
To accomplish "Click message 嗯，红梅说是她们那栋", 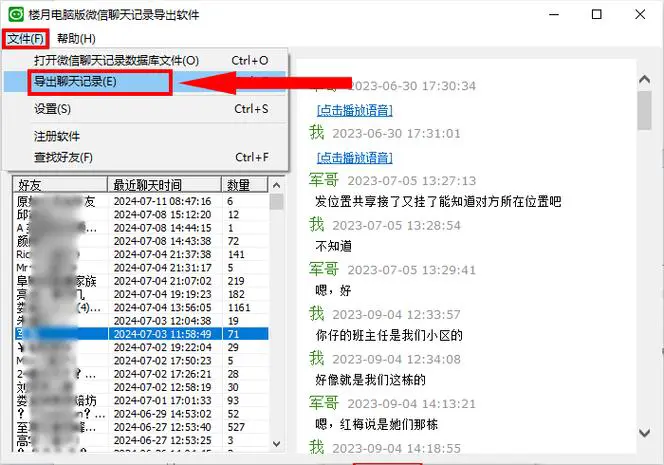I will [x=376, y=424].
